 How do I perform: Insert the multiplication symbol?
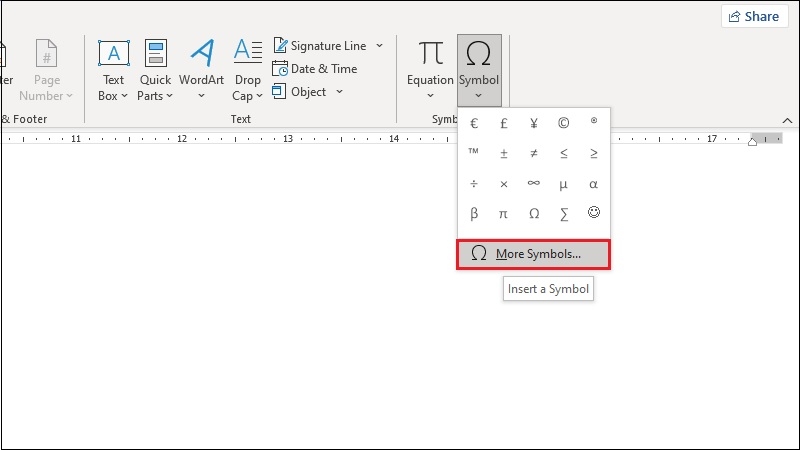[x=504, y=184]
